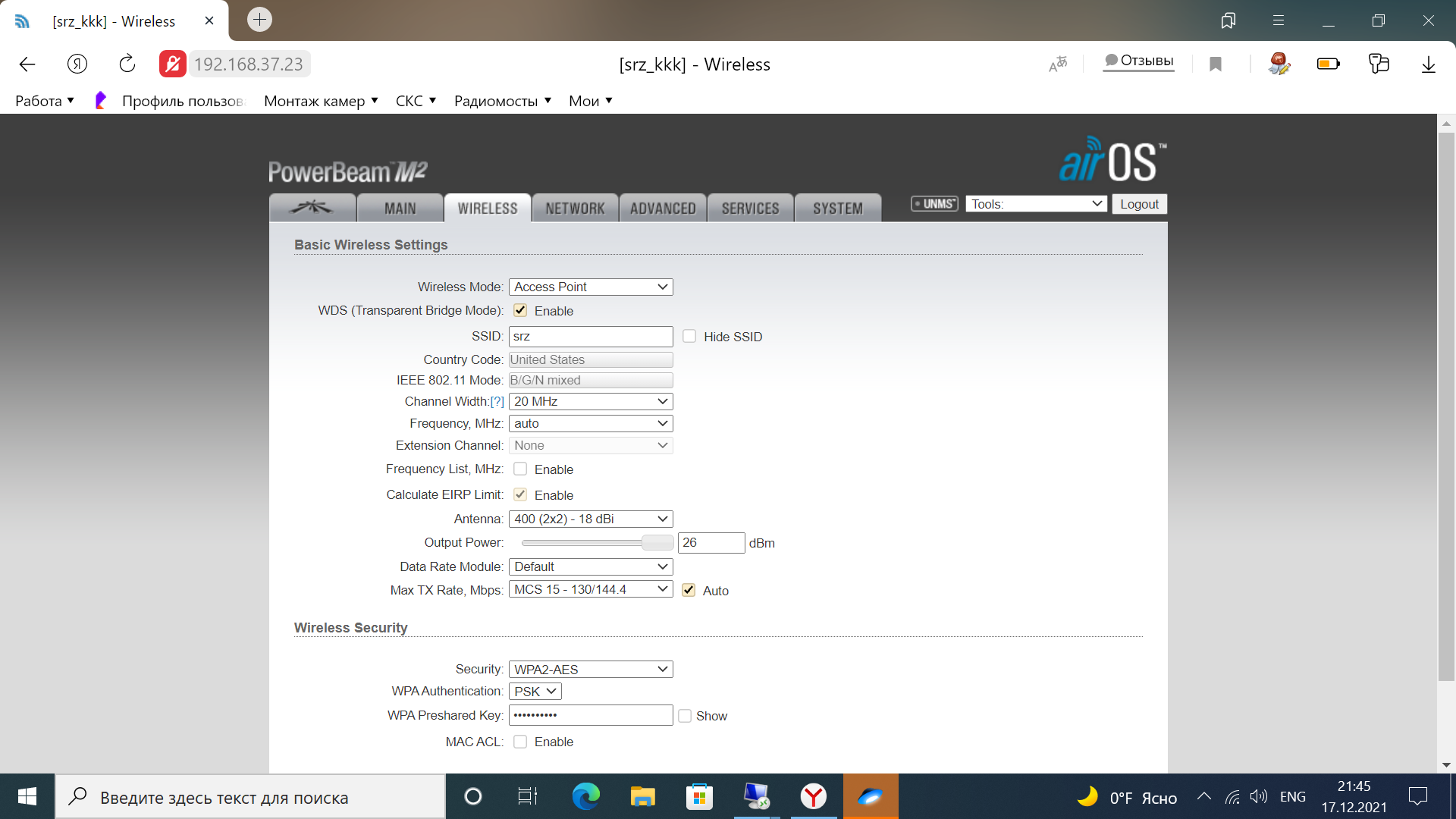1456x819 pixels.
Task: Open the Tools dropdown
Action: pyautogui.click(x=1036, y=204)
